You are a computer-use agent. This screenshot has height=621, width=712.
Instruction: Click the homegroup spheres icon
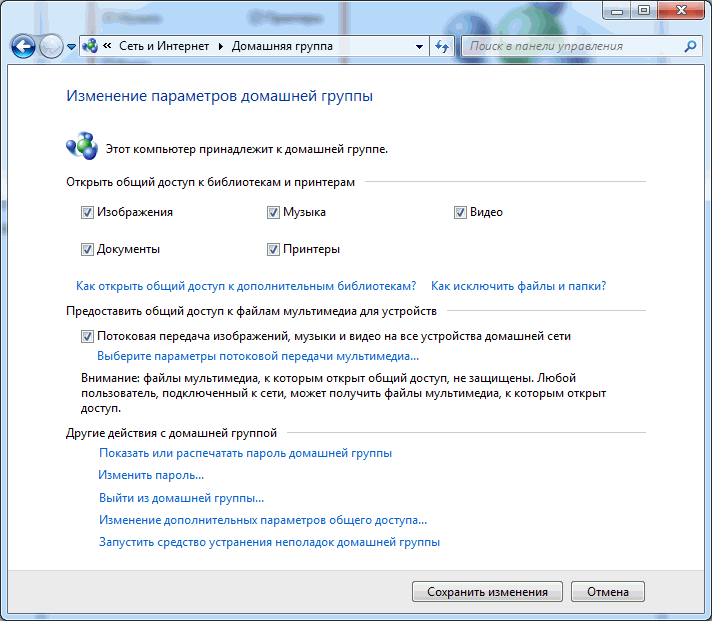(82, 146)
